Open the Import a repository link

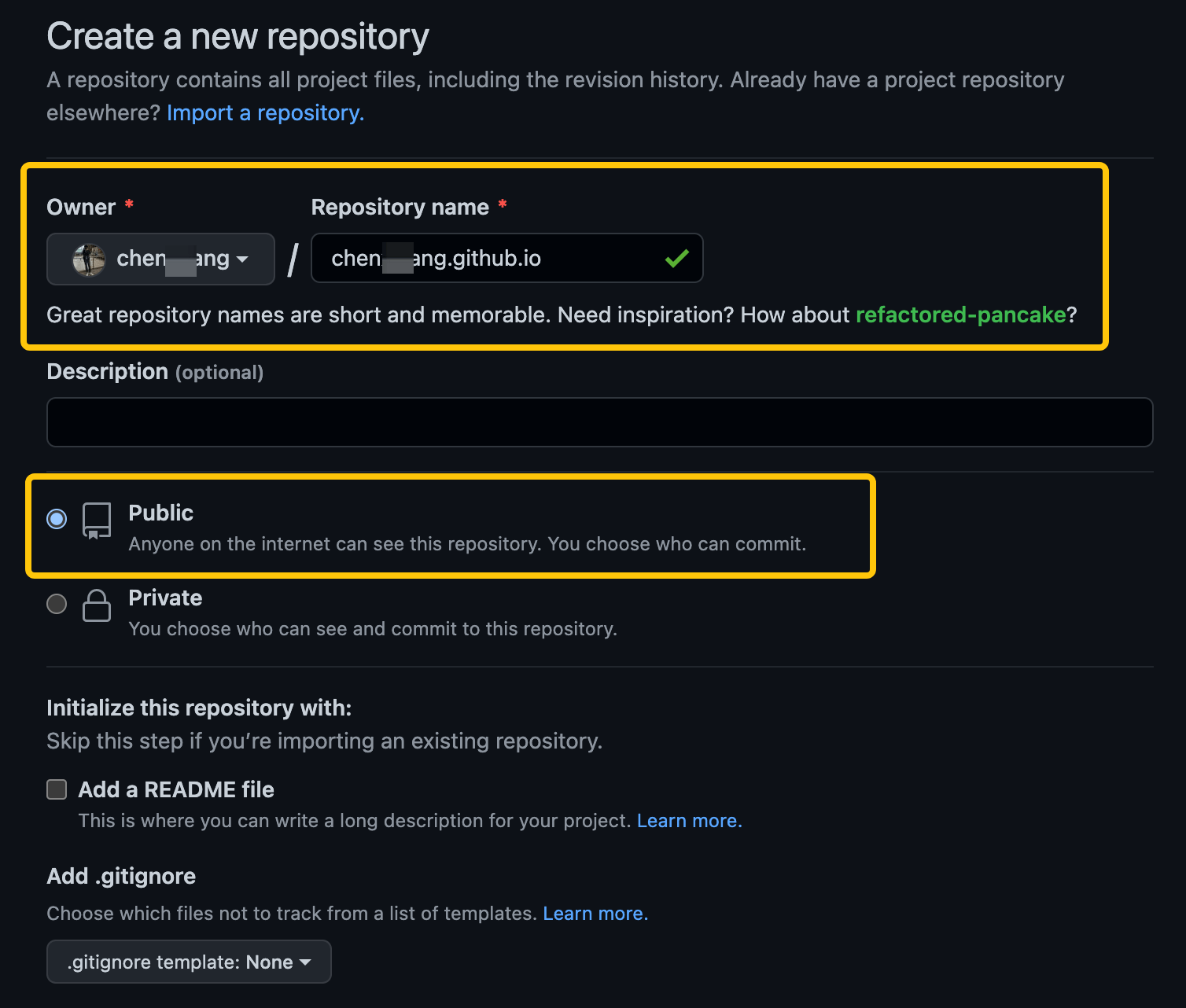(x=264, y=112)
